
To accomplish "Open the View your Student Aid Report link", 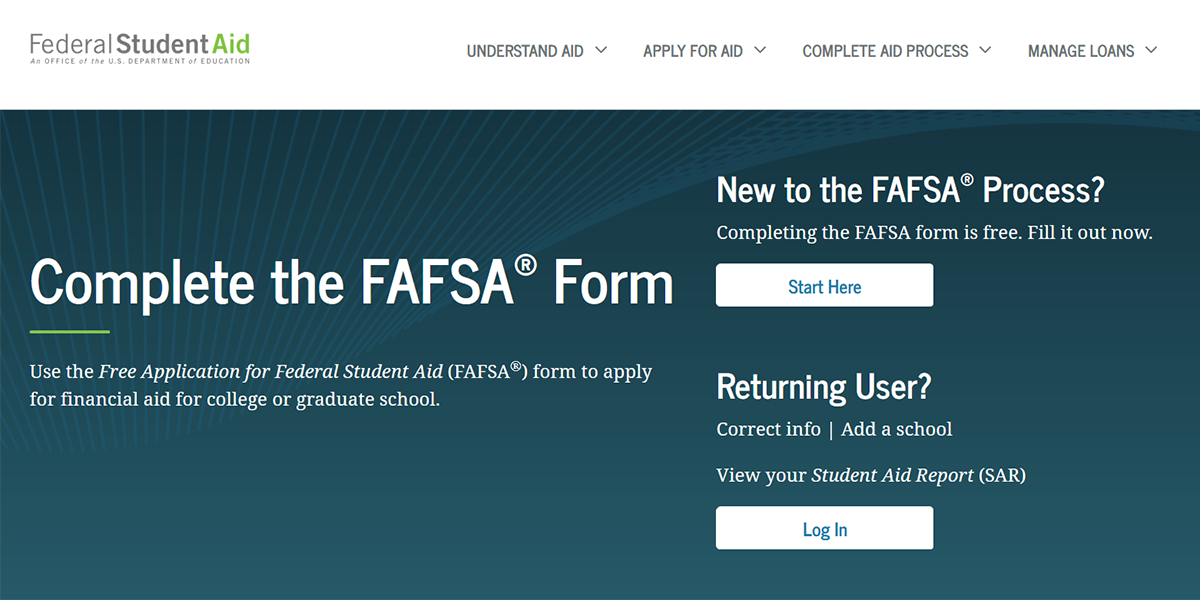I will coord(871,475).
